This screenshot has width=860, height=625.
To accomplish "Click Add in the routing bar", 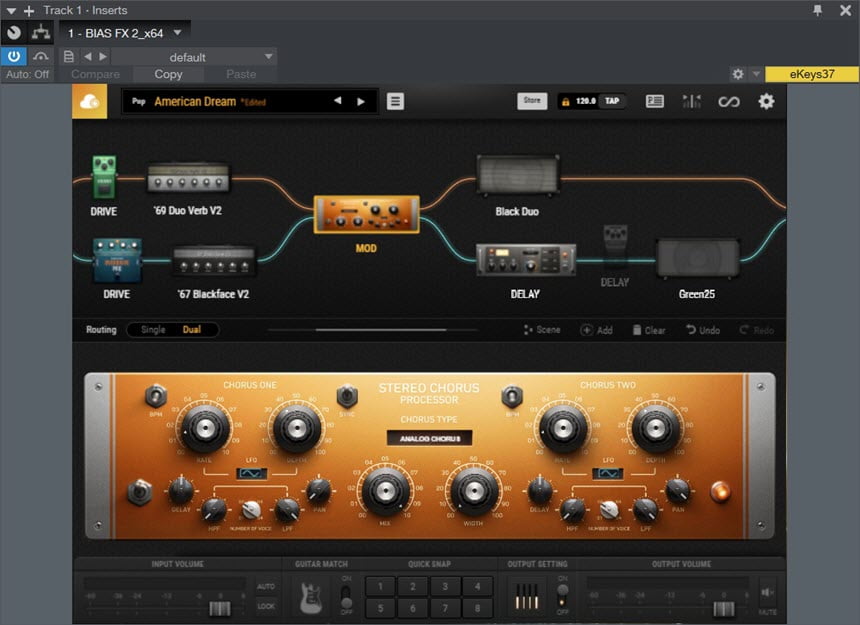I will 597,330.
